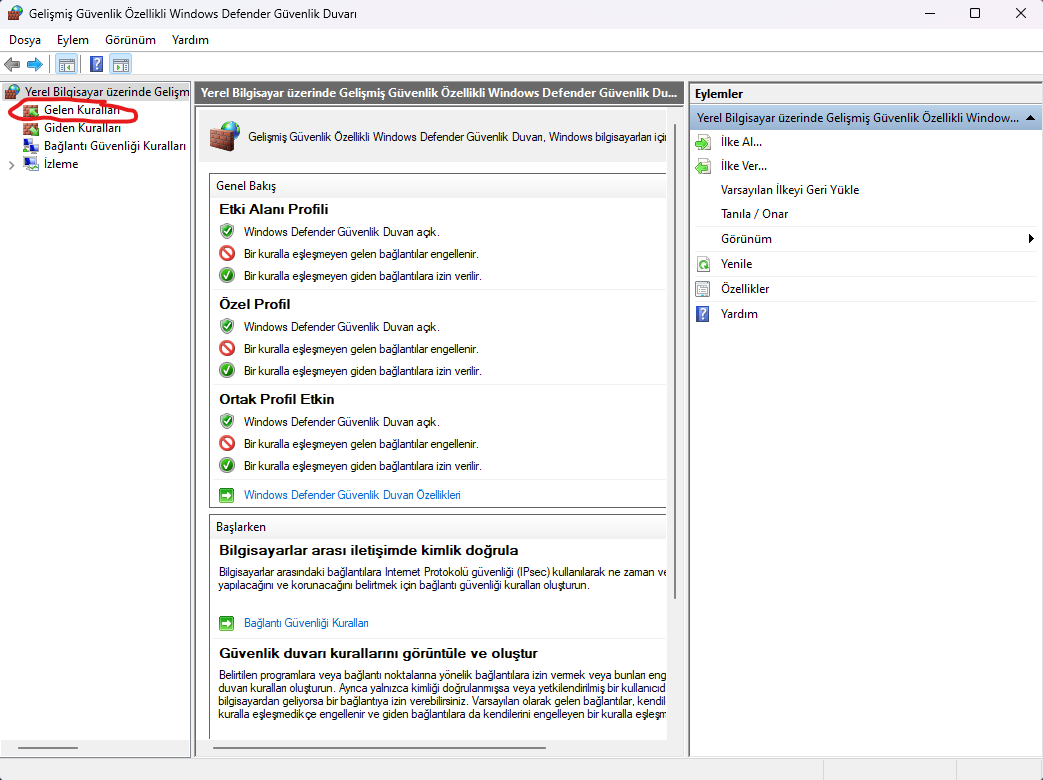Click the firewall icon beside Giden Kuralları

pyautogui.click(x=31, y=128)
